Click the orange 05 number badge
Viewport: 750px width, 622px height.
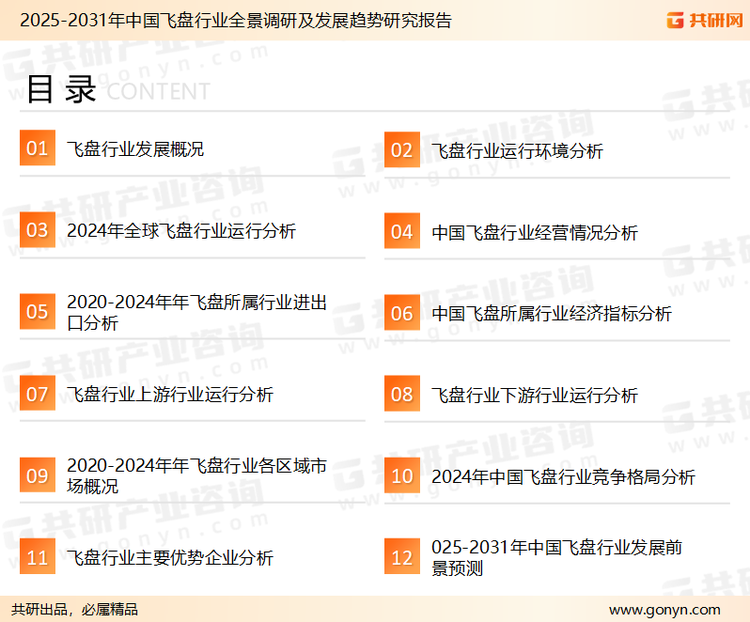pos(37,311)
